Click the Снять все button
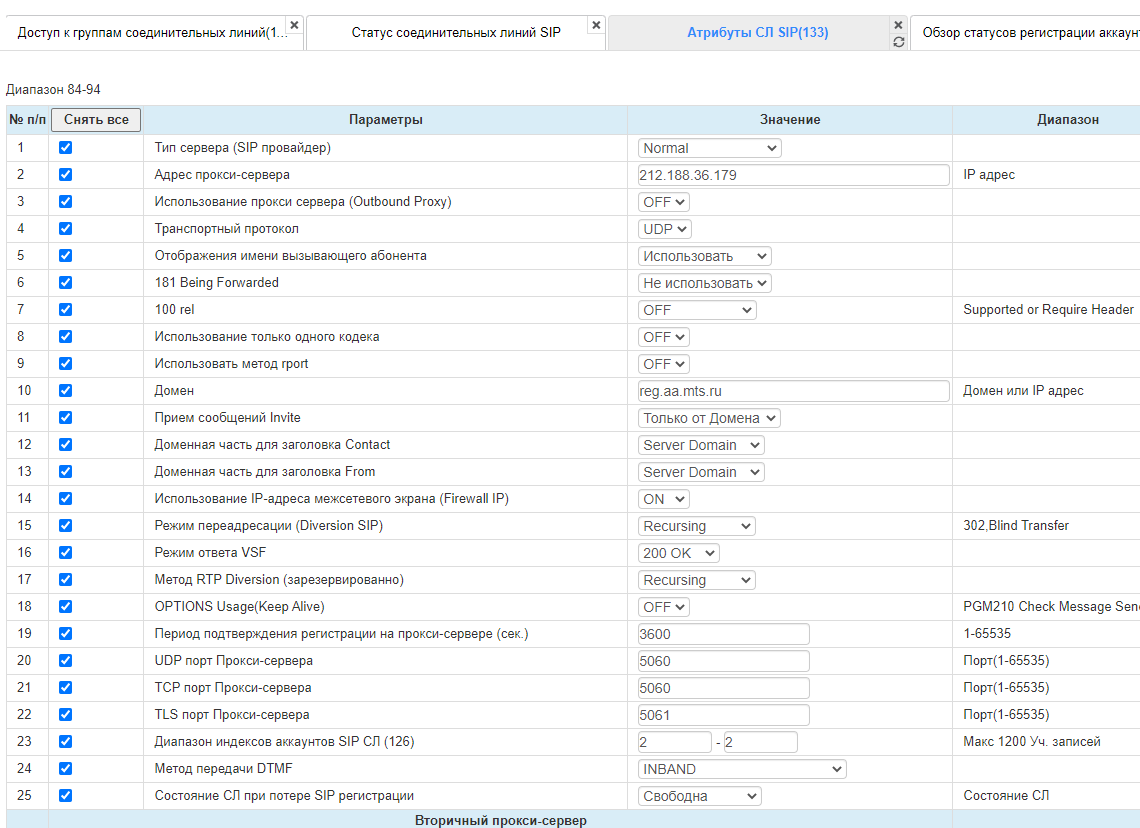The height and width of the screenshot is (828, 1140). pos(96,120)
